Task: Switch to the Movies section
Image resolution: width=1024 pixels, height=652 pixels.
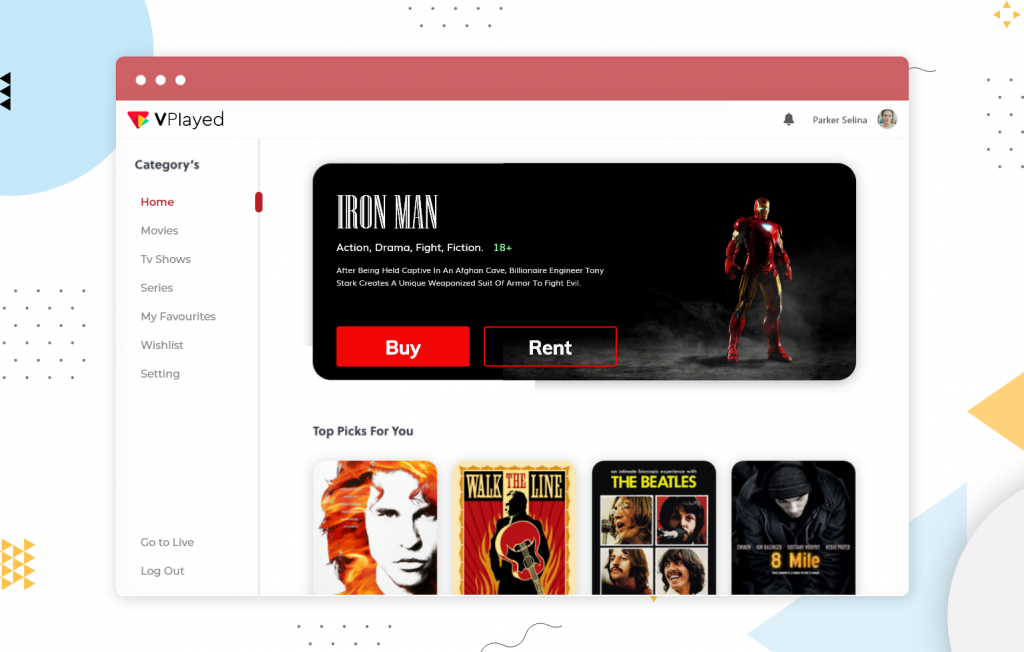Action: (x=159, y=230)
